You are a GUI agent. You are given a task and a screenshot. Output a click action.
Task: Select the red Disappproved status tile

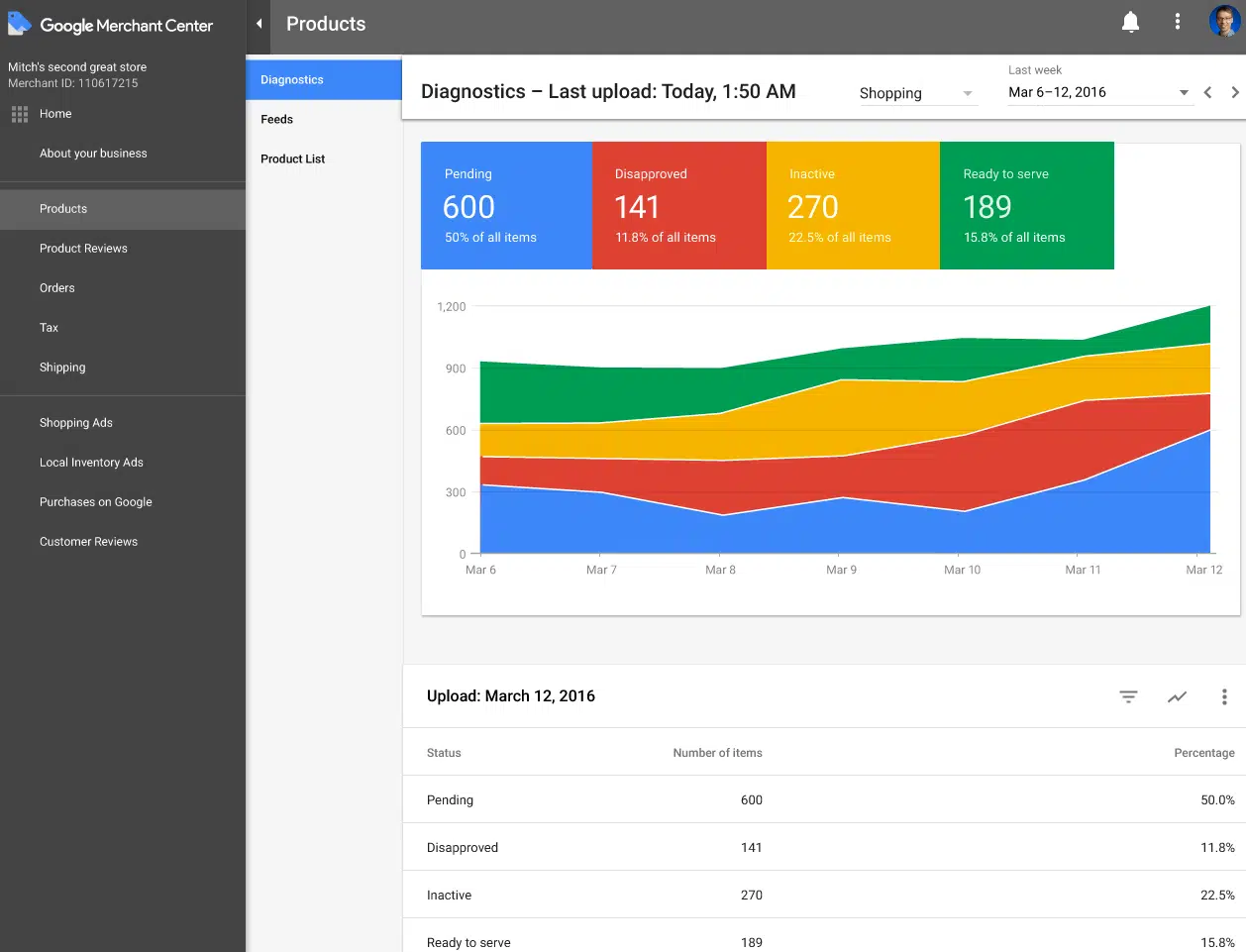(x=678, y=206)
